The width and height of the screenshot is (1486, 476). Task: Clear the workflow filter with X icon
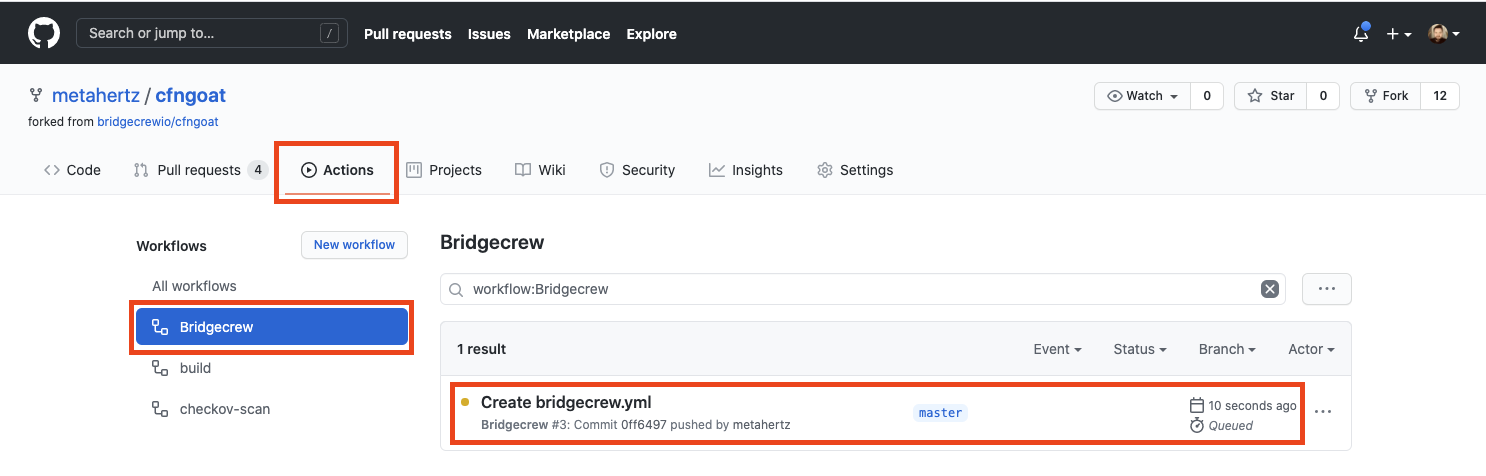tap(1270, 289)
